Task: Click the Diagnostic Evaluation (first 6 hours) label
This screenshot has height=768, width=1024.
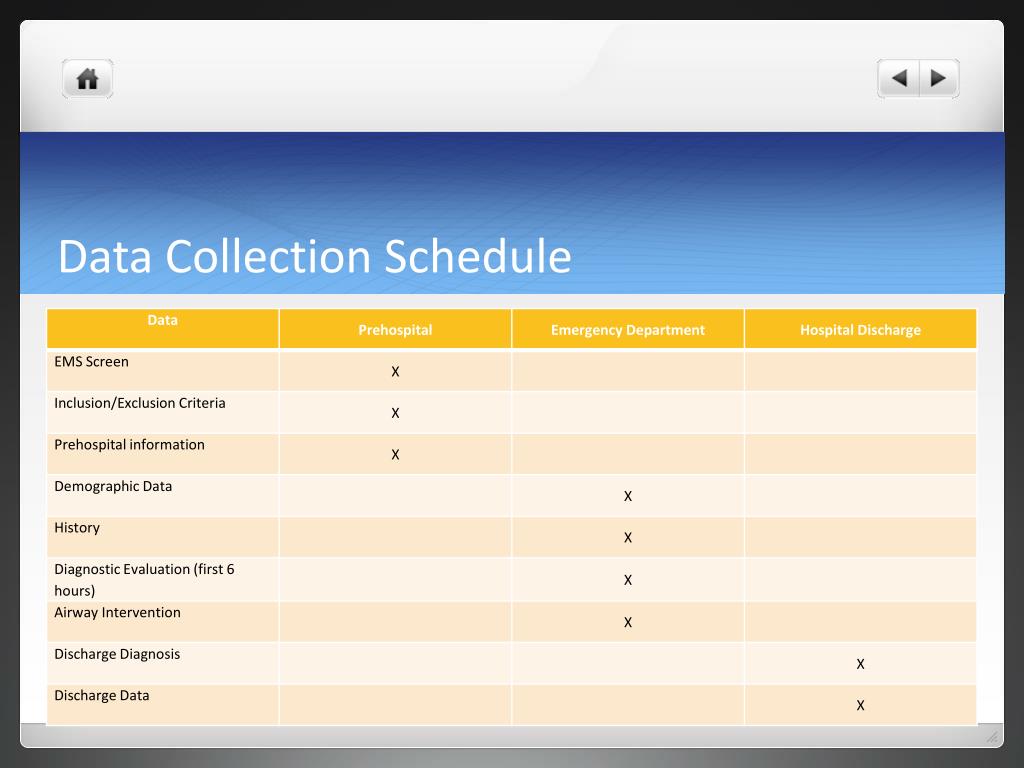Action: coord(144,580)
